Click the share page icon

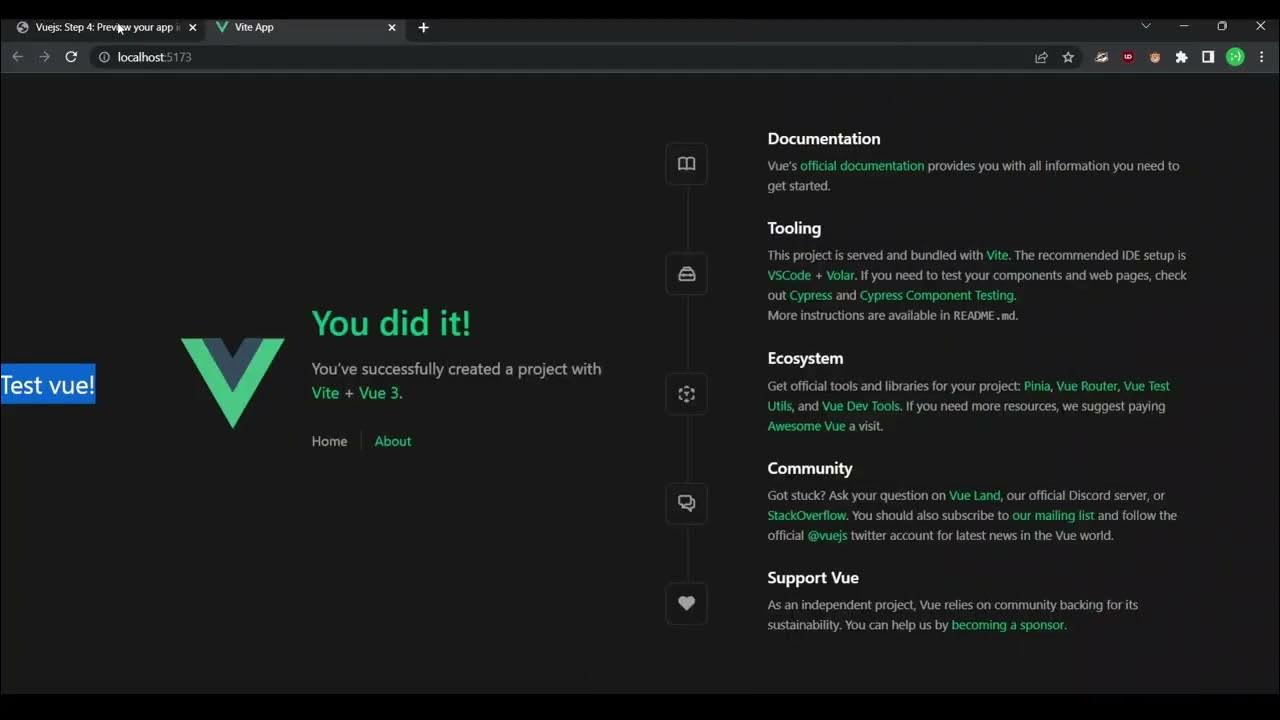click(x=1041, y=57)
